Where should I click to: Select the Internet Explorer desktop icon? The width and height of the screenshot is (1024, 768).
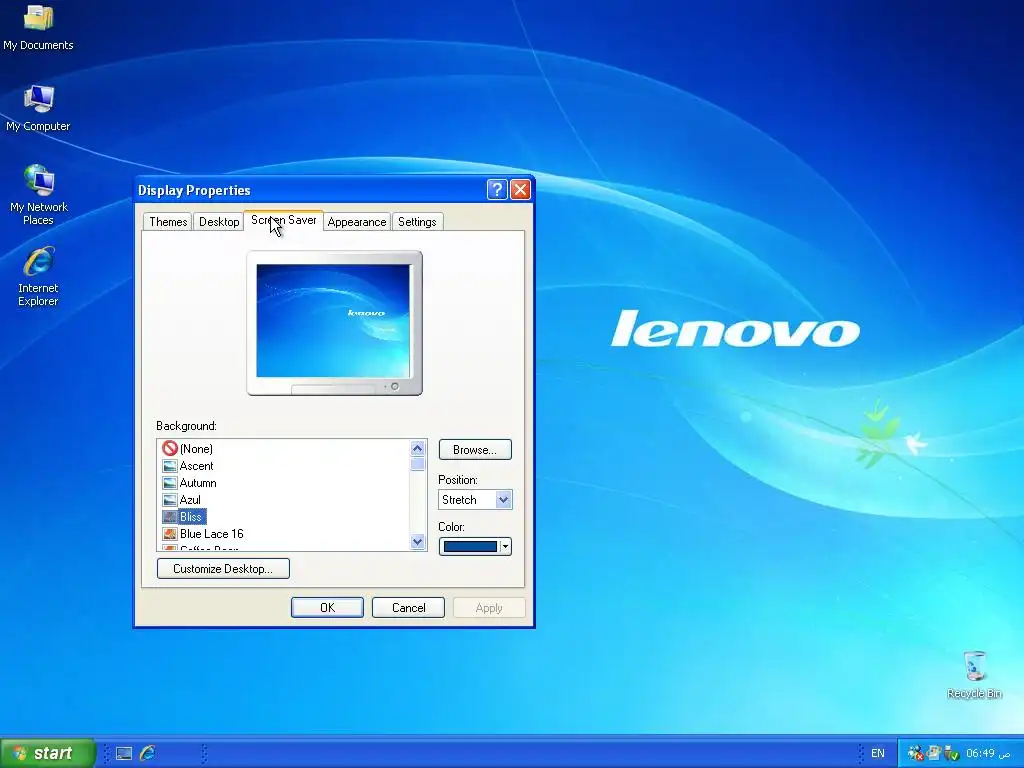click(39, 276)
